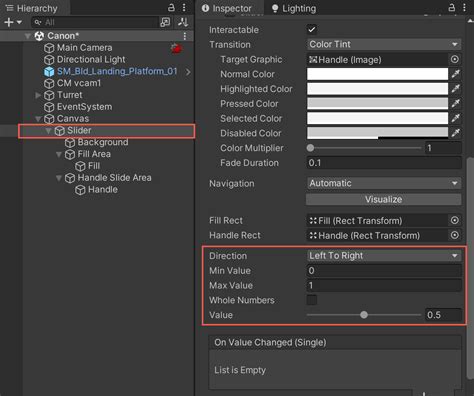Switch to the Lighting tab
The width and height of the screenshot is (474, 396).
click(x=294, y=8)
